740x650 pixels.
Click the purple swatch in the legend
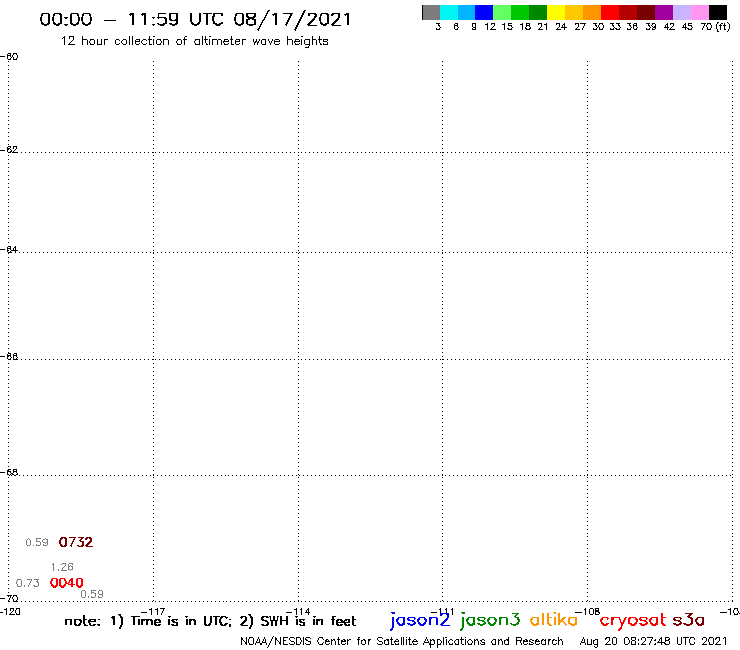(664, 12)
